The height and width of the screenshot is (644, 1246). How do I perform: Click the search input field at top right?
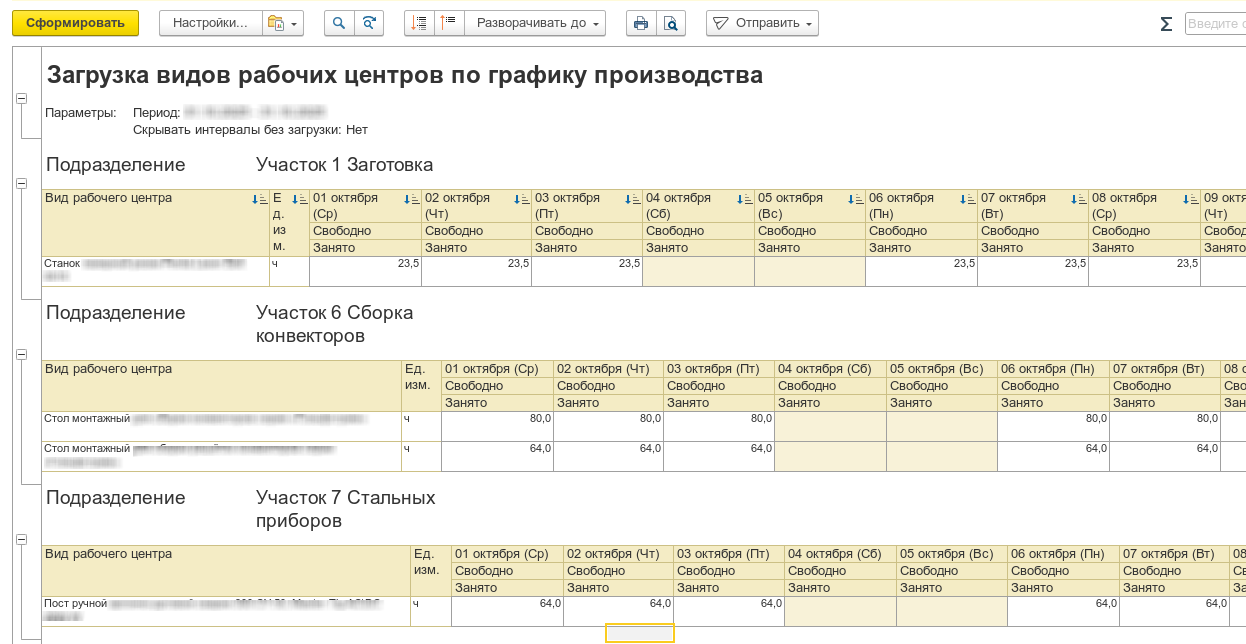(x=1214, y=23)
